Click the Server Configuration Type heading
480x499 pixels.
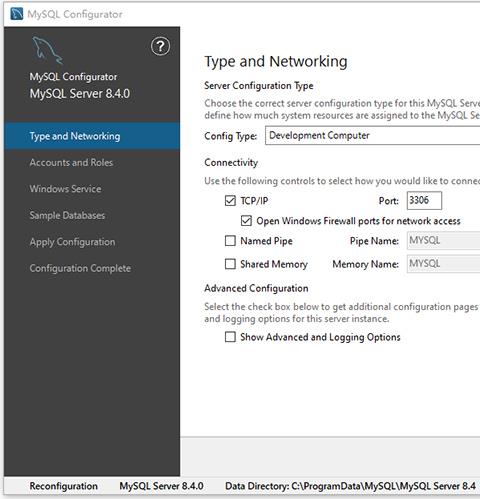tap(259, 86)
